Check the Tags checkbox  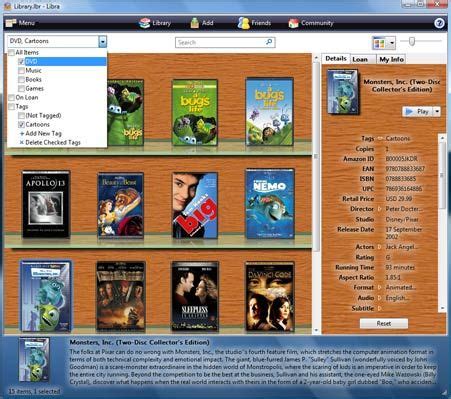coord(12,107)
